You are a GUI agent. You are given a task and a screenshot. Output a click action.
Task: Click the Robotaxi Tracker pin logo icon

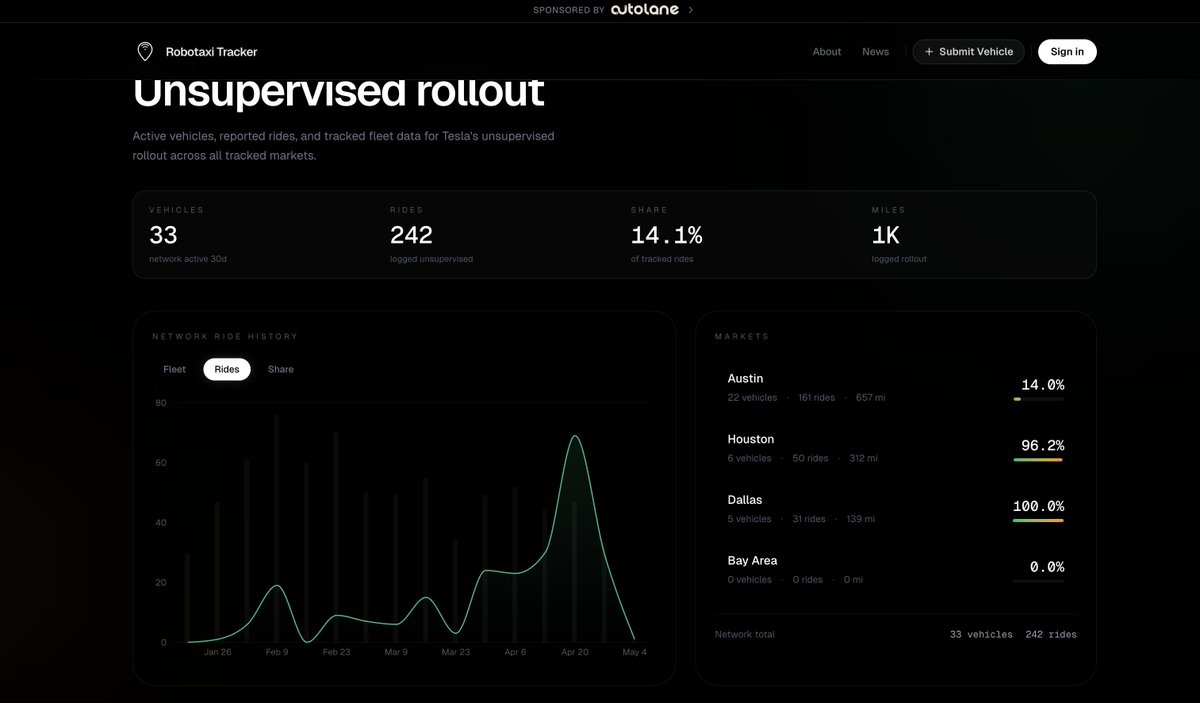[145, 51]
